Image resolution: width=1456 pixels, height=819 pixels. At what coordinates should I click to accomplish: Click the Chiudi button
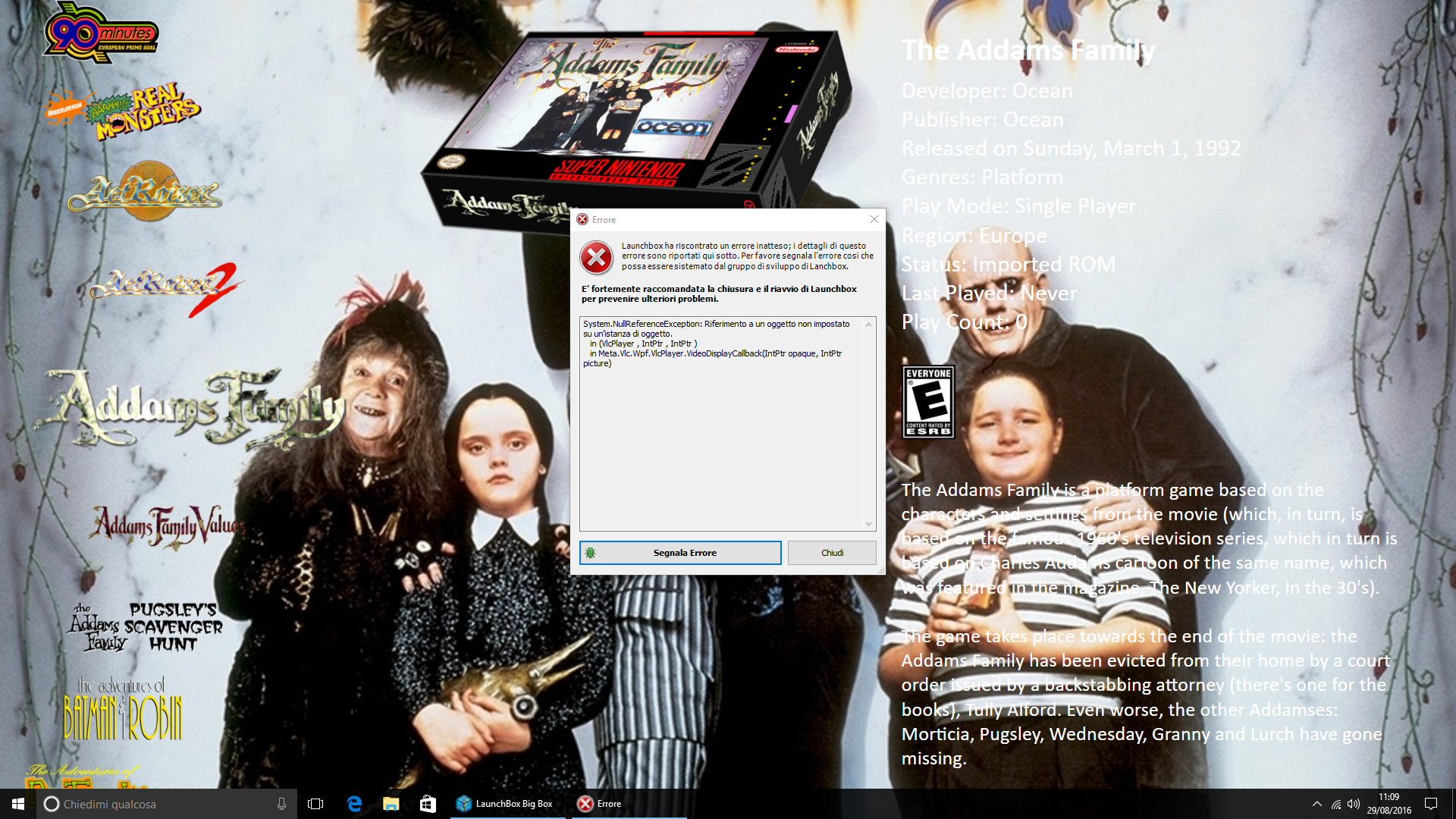pos(832,553)
